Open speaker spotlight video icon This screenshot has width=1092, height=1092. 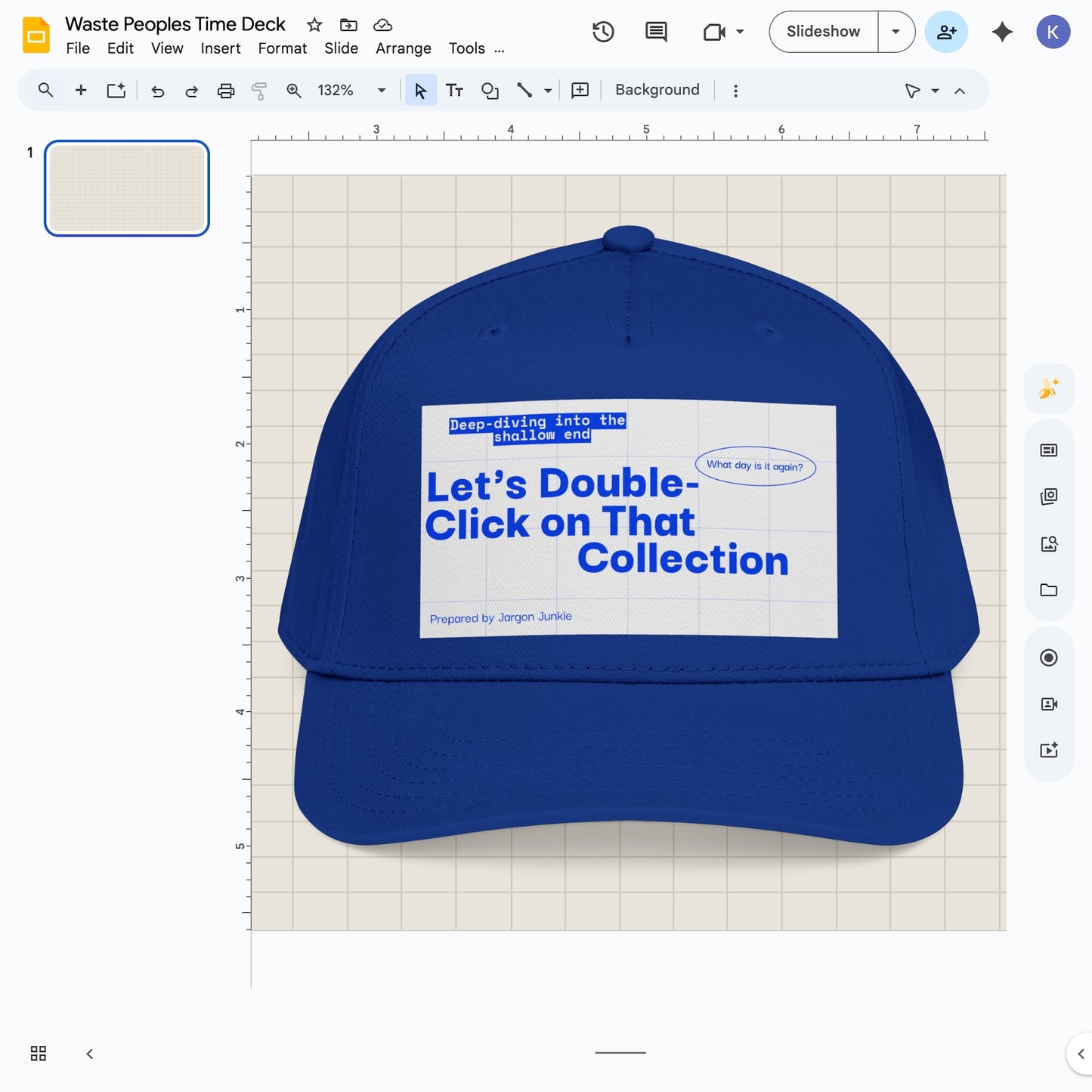[x=1049, y=704]
